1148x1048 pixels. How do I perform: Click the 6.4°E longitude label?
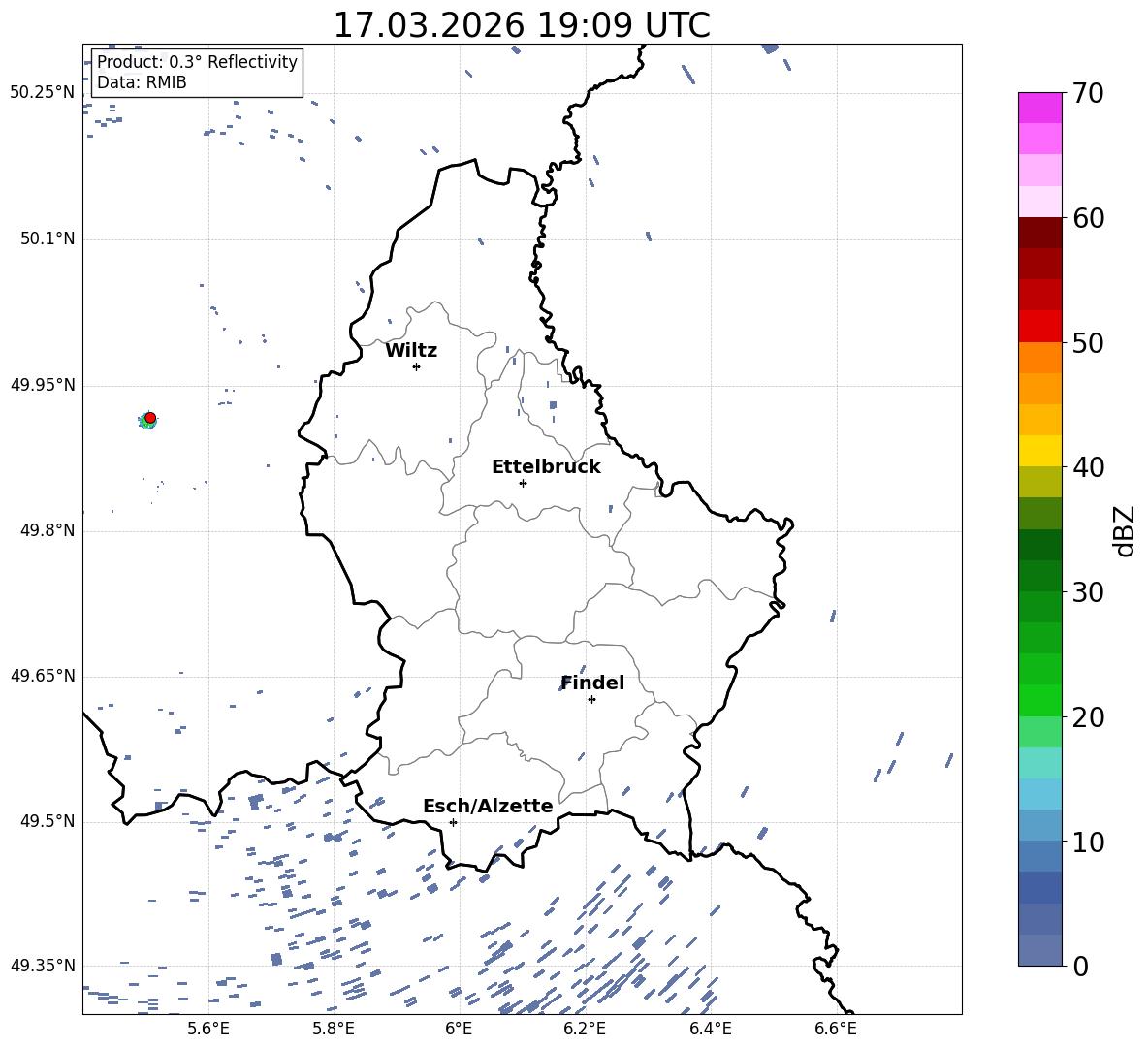(710, 1029)
